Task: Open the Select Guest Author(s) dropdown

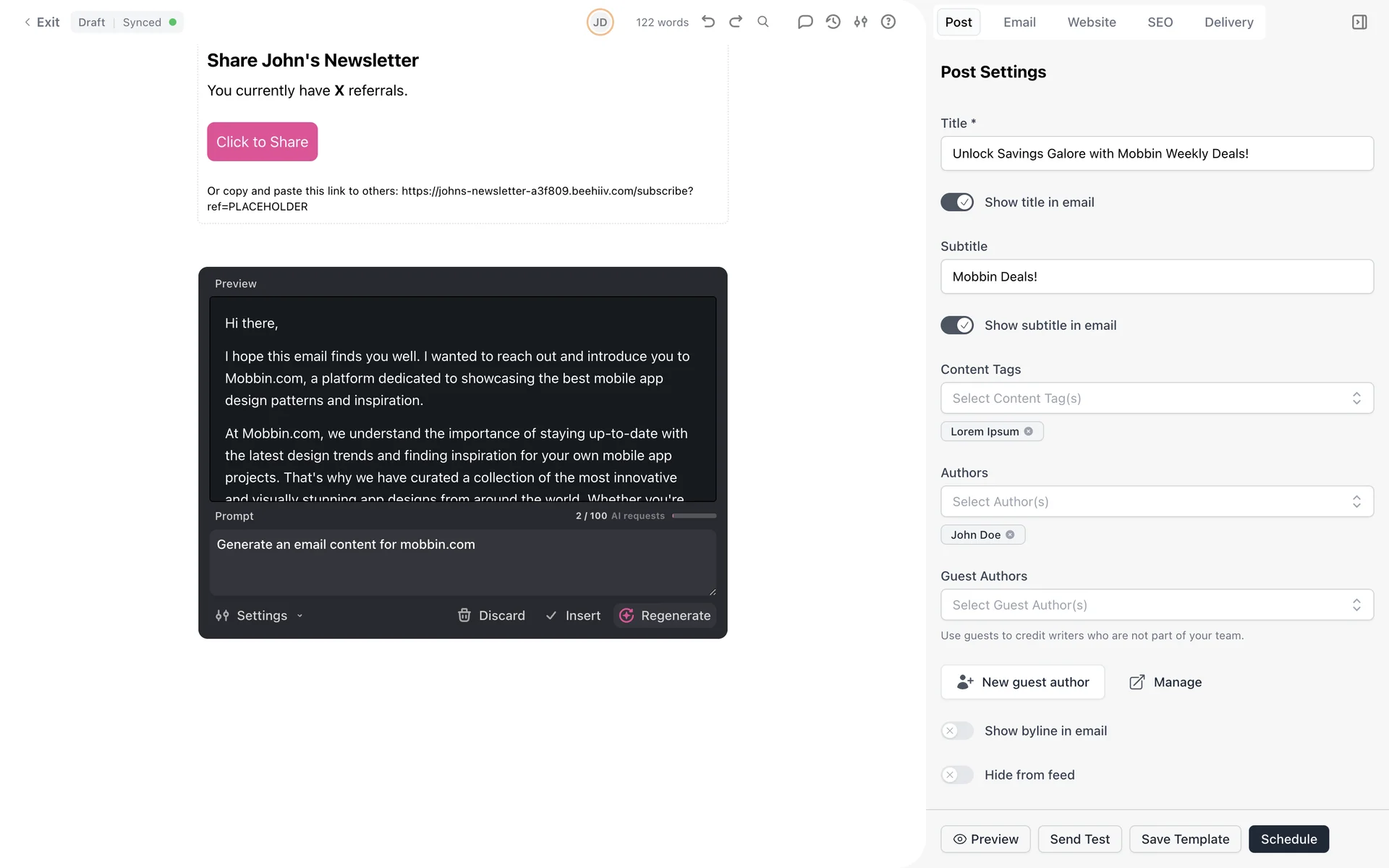Action: click(x=1156, y=605)
